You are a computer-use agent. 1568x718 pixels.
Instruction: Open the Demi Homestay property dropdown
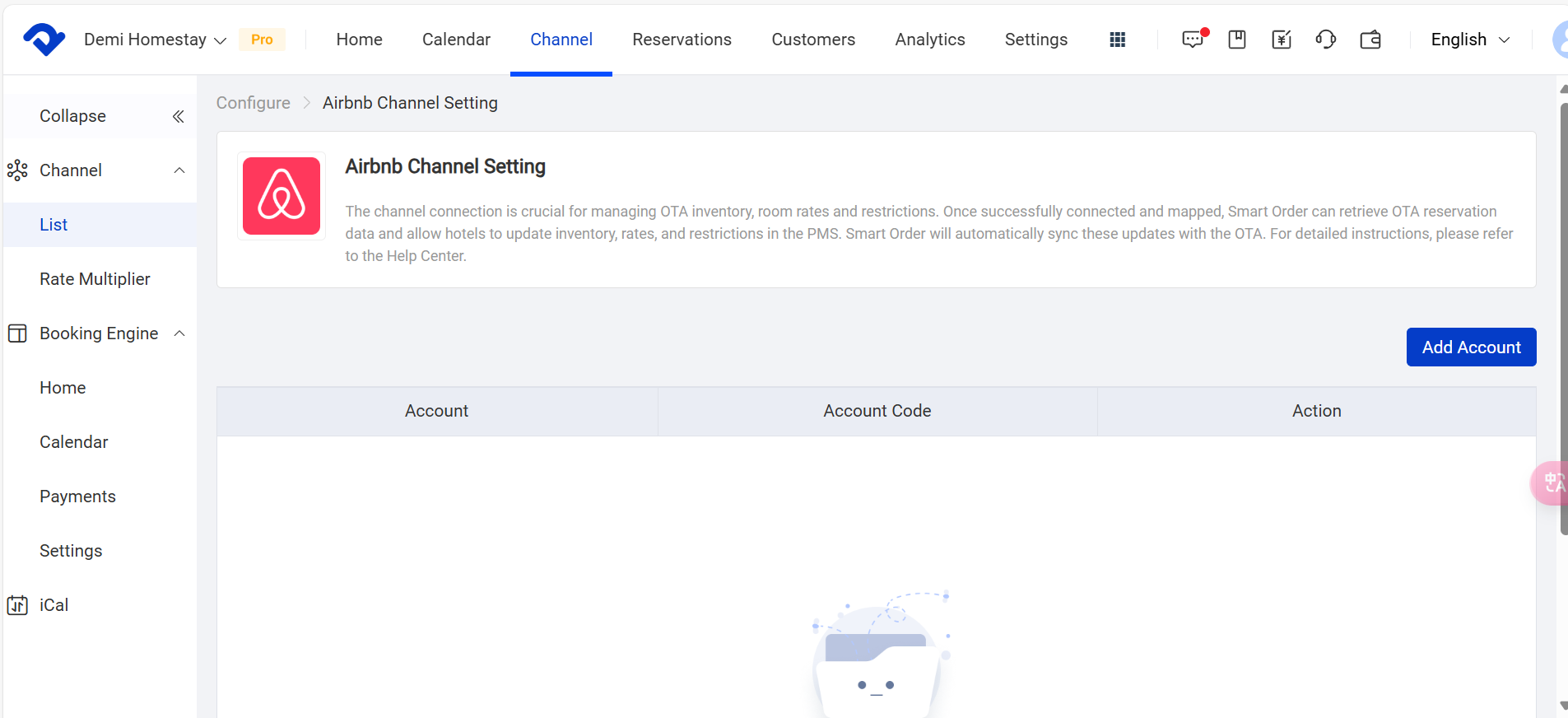155,40
